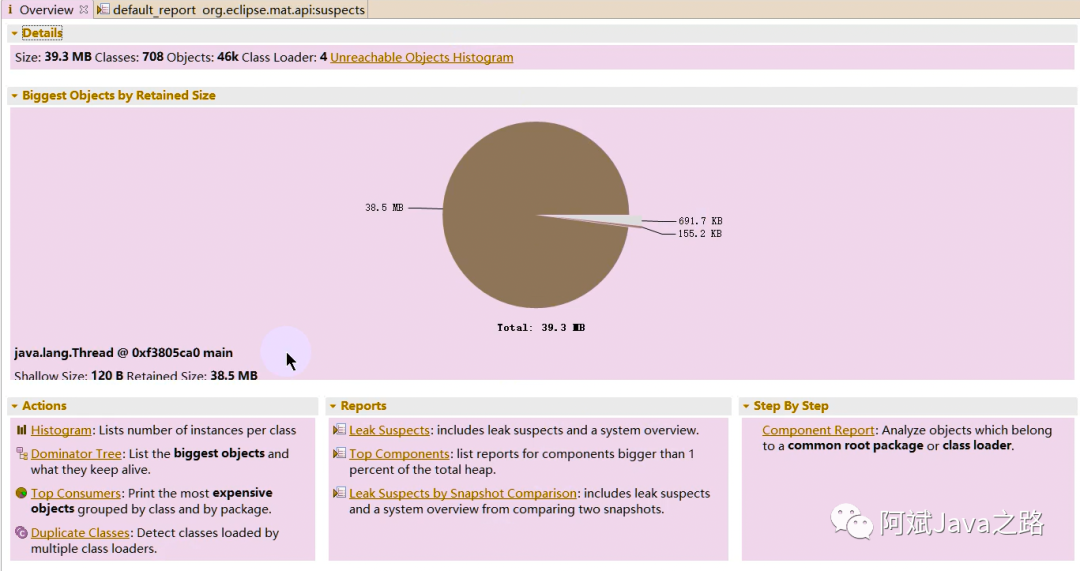Collapse the Details section
Image resolution: width=1080 pixels, height=571 pixels.
pos(14,33)
